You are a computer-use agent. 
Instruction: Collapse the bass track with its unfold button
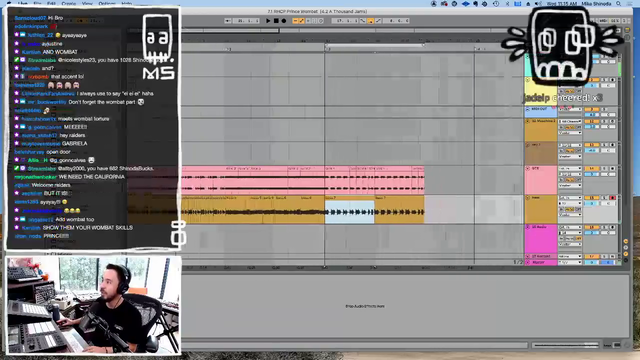pyautogui.click(x=528, y=198)
